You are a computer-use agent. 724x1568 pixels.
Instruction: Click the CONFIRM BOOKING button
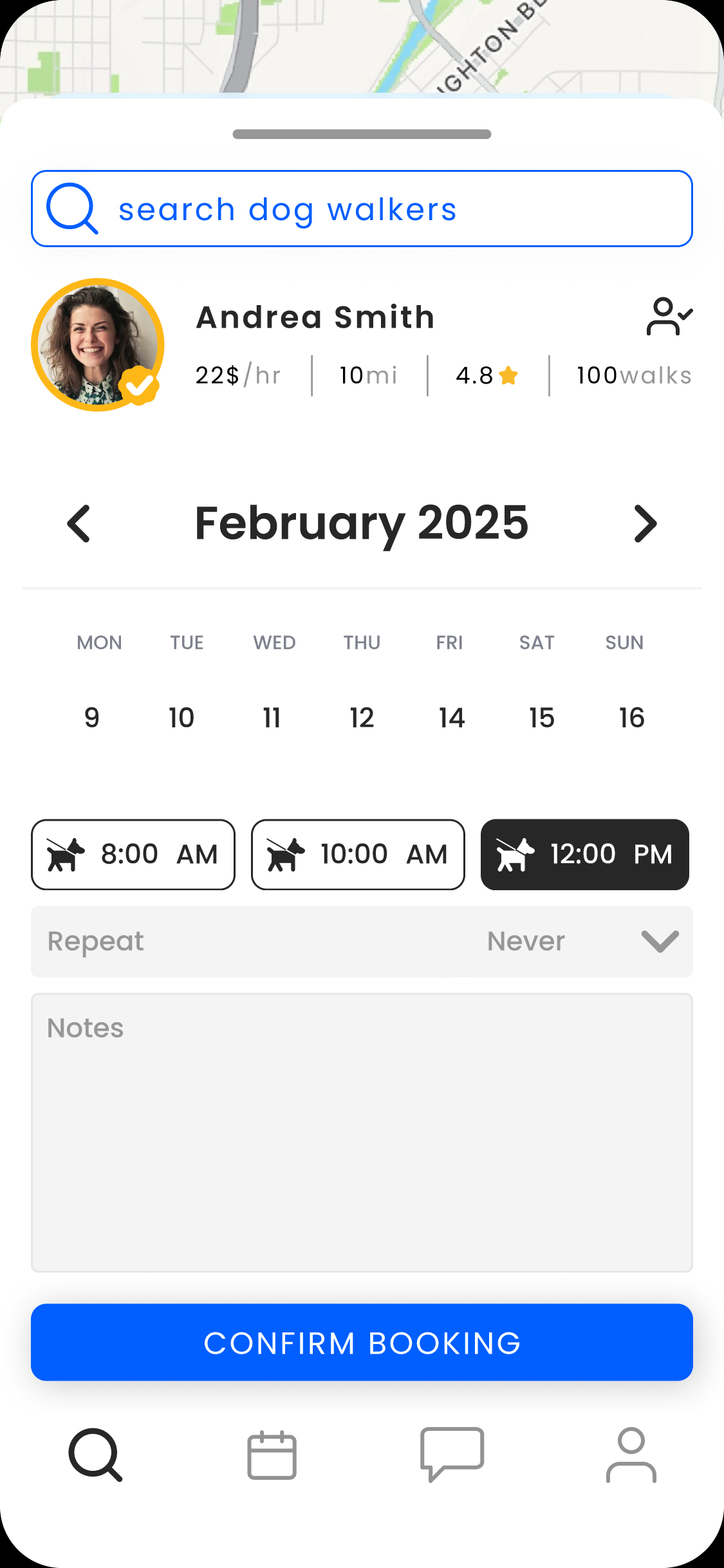362,1343
